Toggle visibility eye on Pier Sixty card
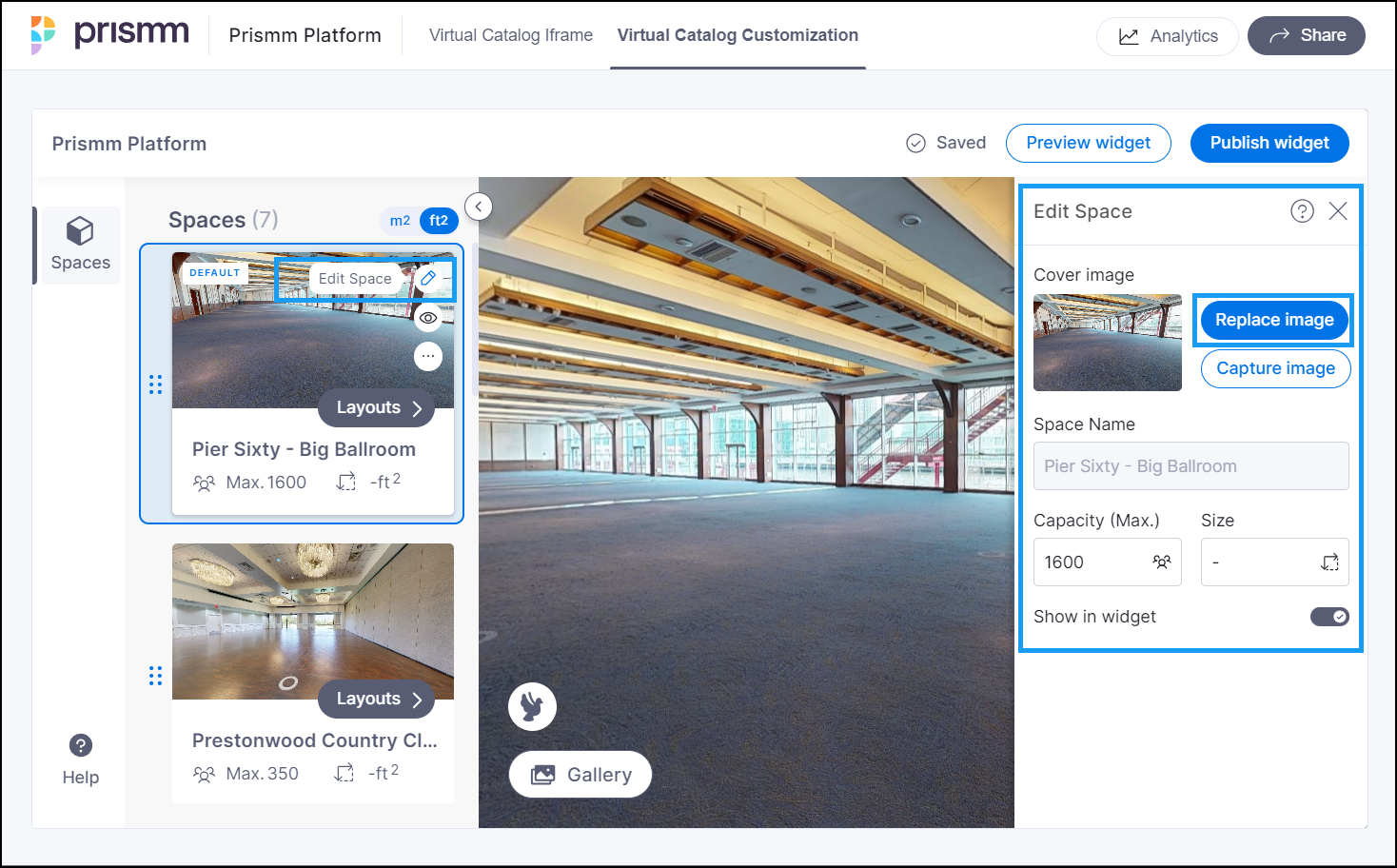Viewport: 1397px width, 868px height. point(428,318)
